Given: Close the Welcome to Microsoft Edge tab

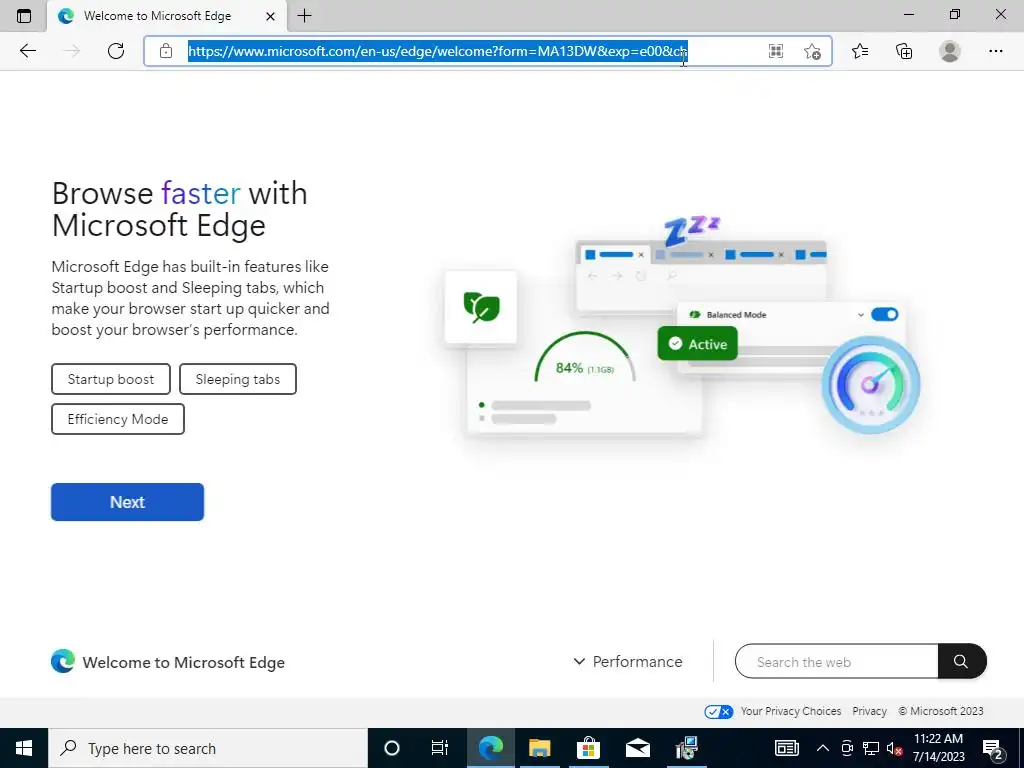Looking at the screenshot, I should pyautogui.click(x=270, y=16).
